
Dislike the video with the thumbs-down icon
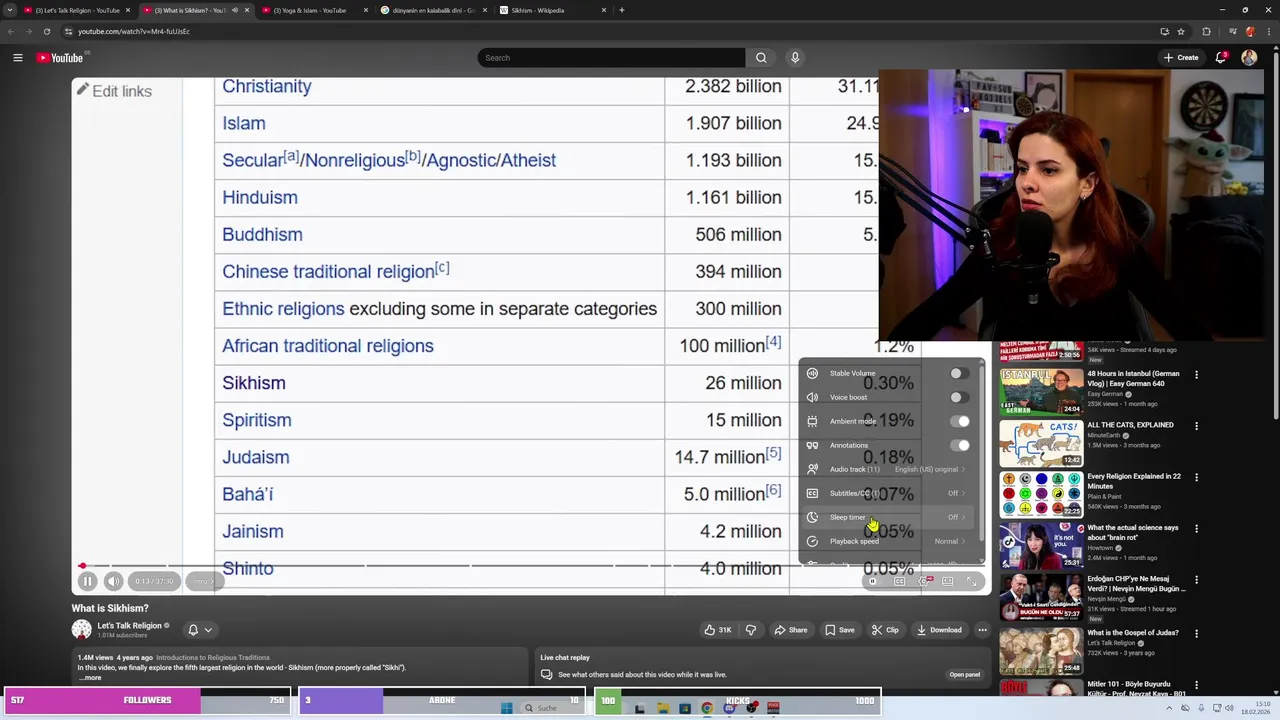[751, 630]
